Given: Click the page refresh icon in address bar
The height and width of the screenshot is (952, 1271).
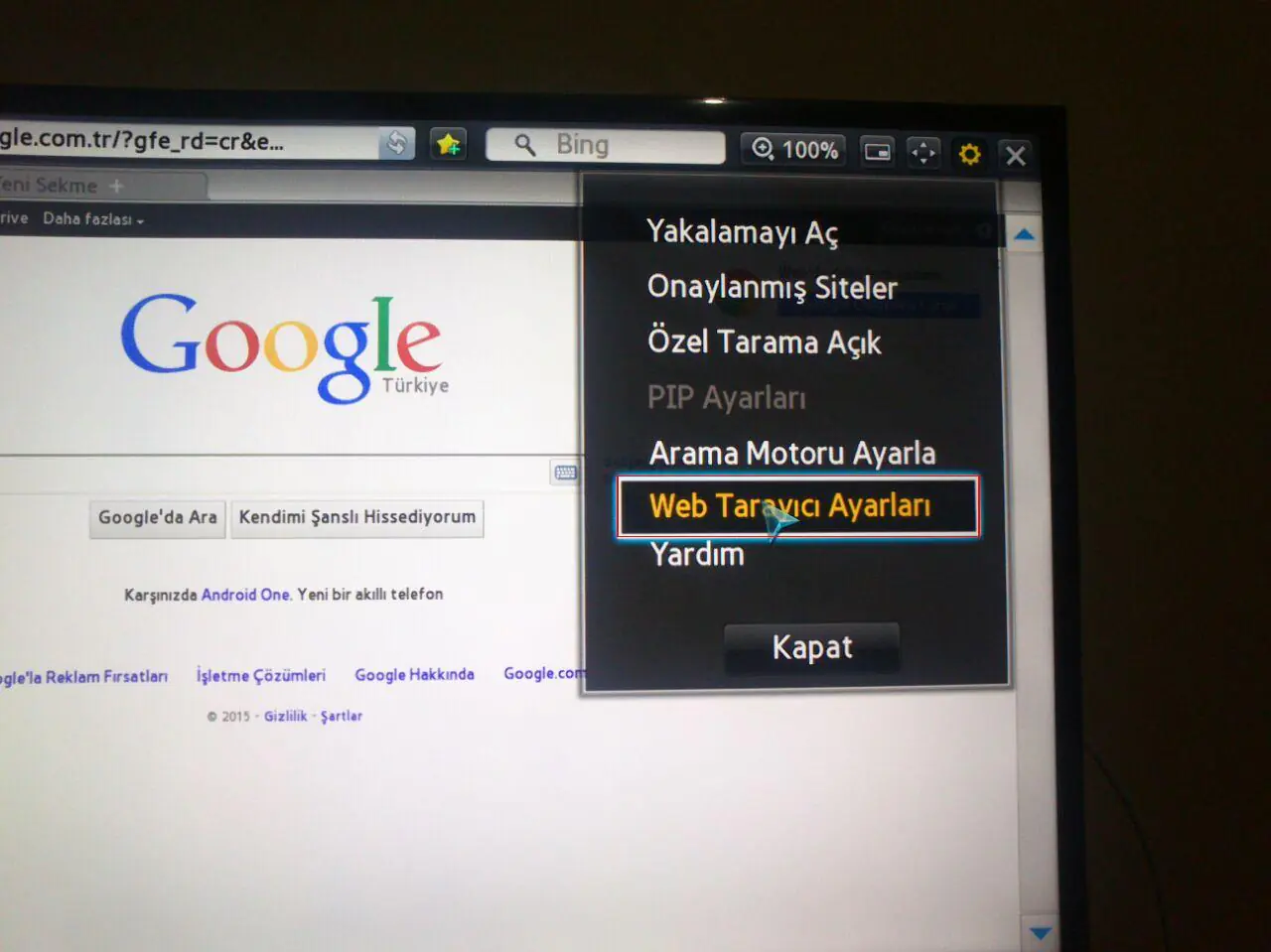Looking at the screenshot, I should 396,143.
